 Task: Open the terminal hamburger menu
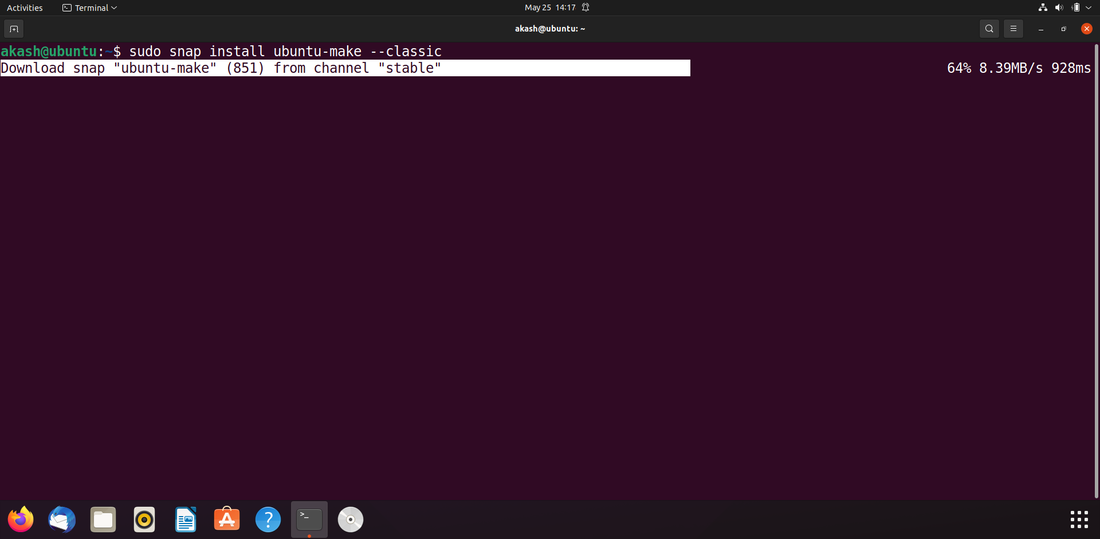pos(1013,29)
